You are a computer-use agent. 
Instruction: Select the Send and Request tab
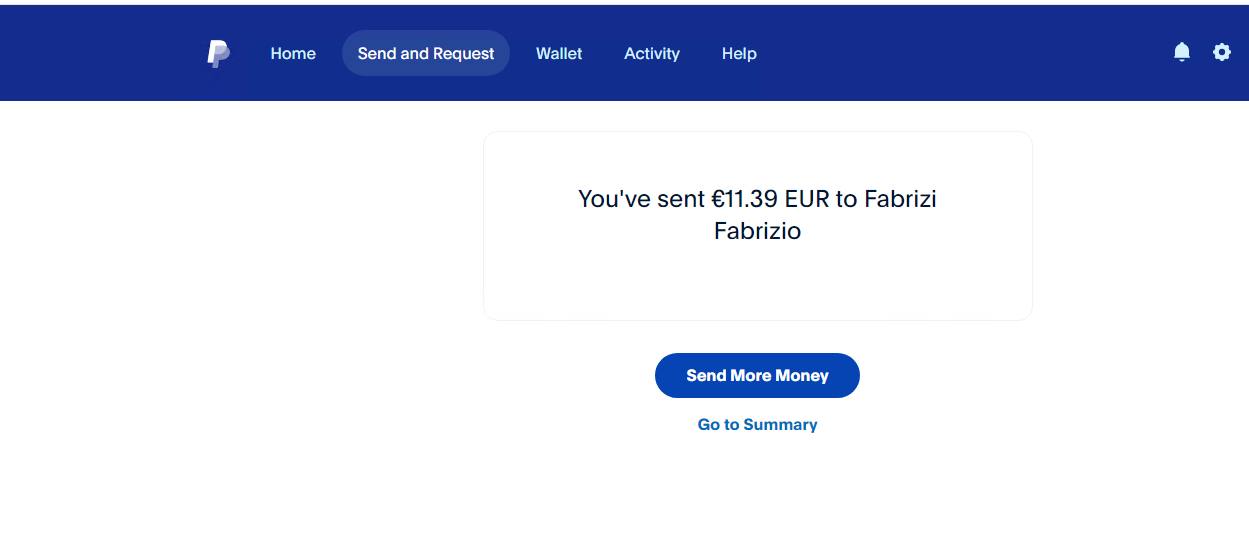coord(426,54)
